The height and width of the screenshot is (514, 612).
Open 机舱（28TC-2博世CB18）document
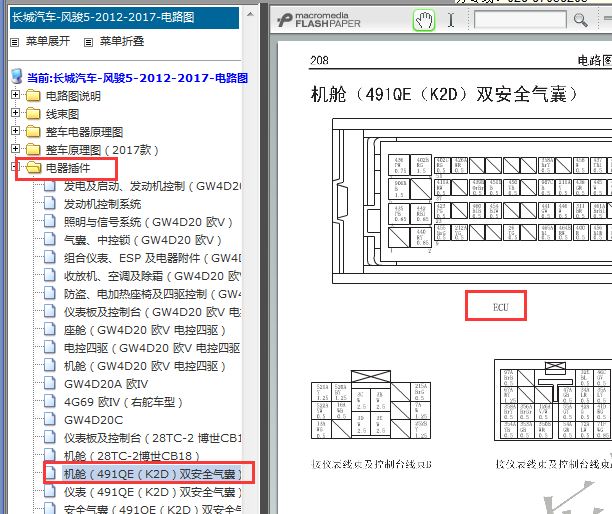(132, 456)
